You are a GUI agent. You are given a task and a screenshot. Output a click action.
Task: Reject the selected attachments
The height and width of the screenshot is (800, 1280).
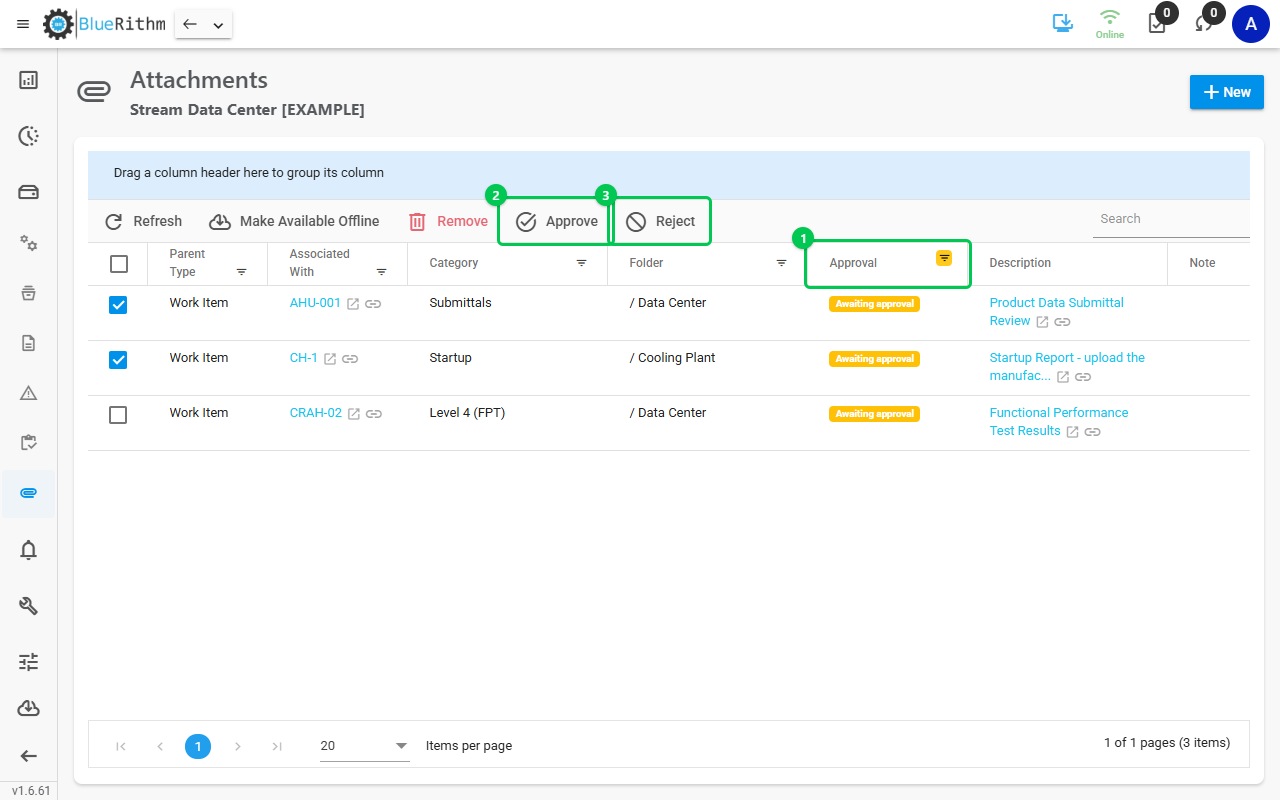pos(661,222)
